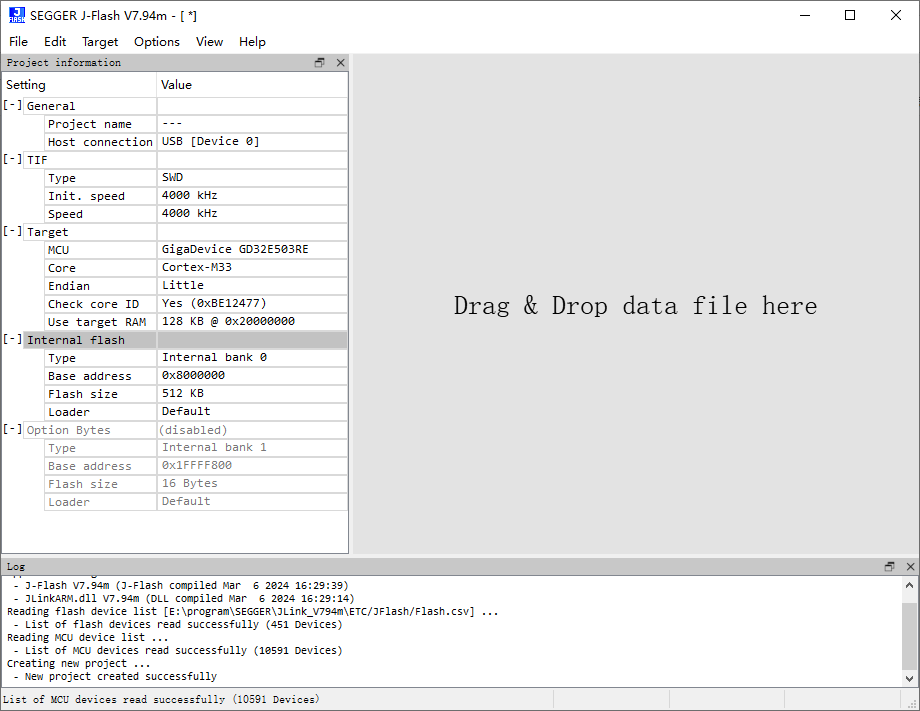Click the Drag & Drop data file area
Screen dimensions: 920x711
[635, 305]
